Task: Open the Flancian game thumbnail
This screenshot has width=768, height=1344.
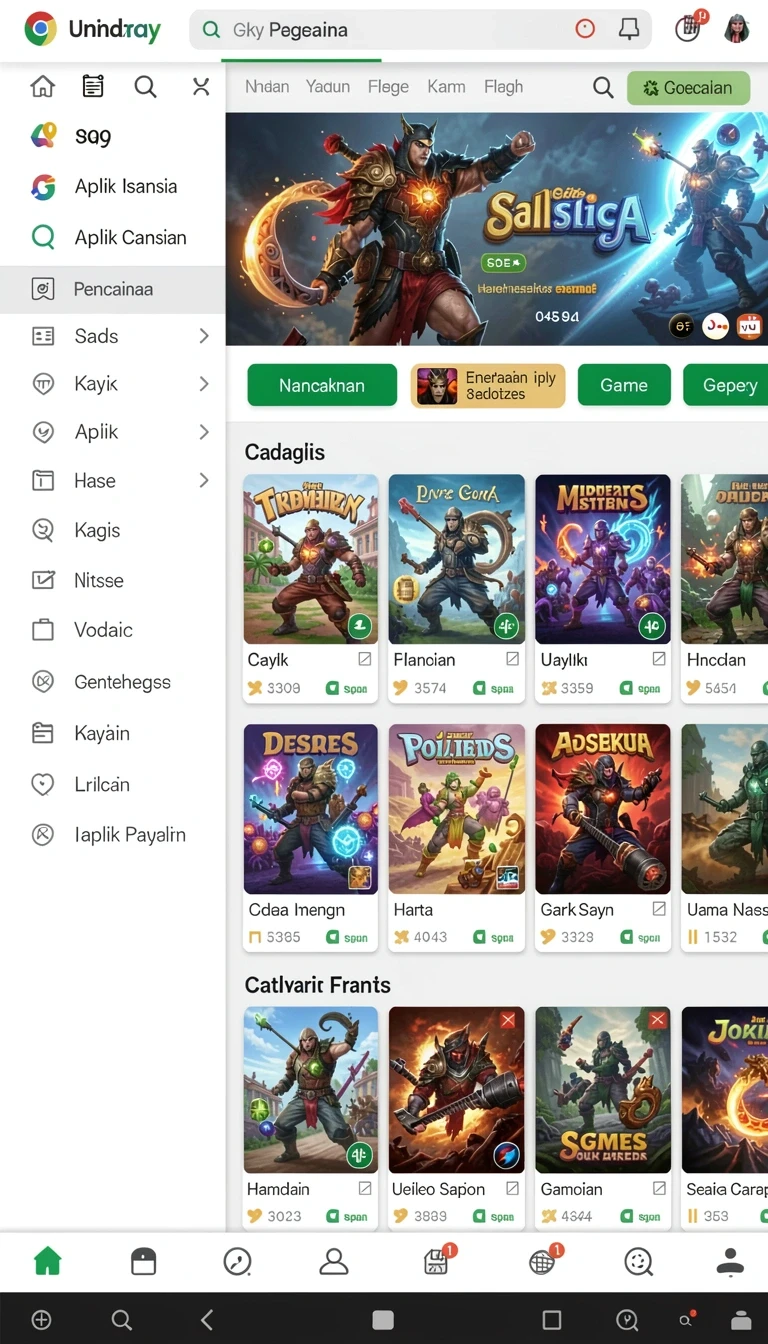Action: tap(457, 559)
